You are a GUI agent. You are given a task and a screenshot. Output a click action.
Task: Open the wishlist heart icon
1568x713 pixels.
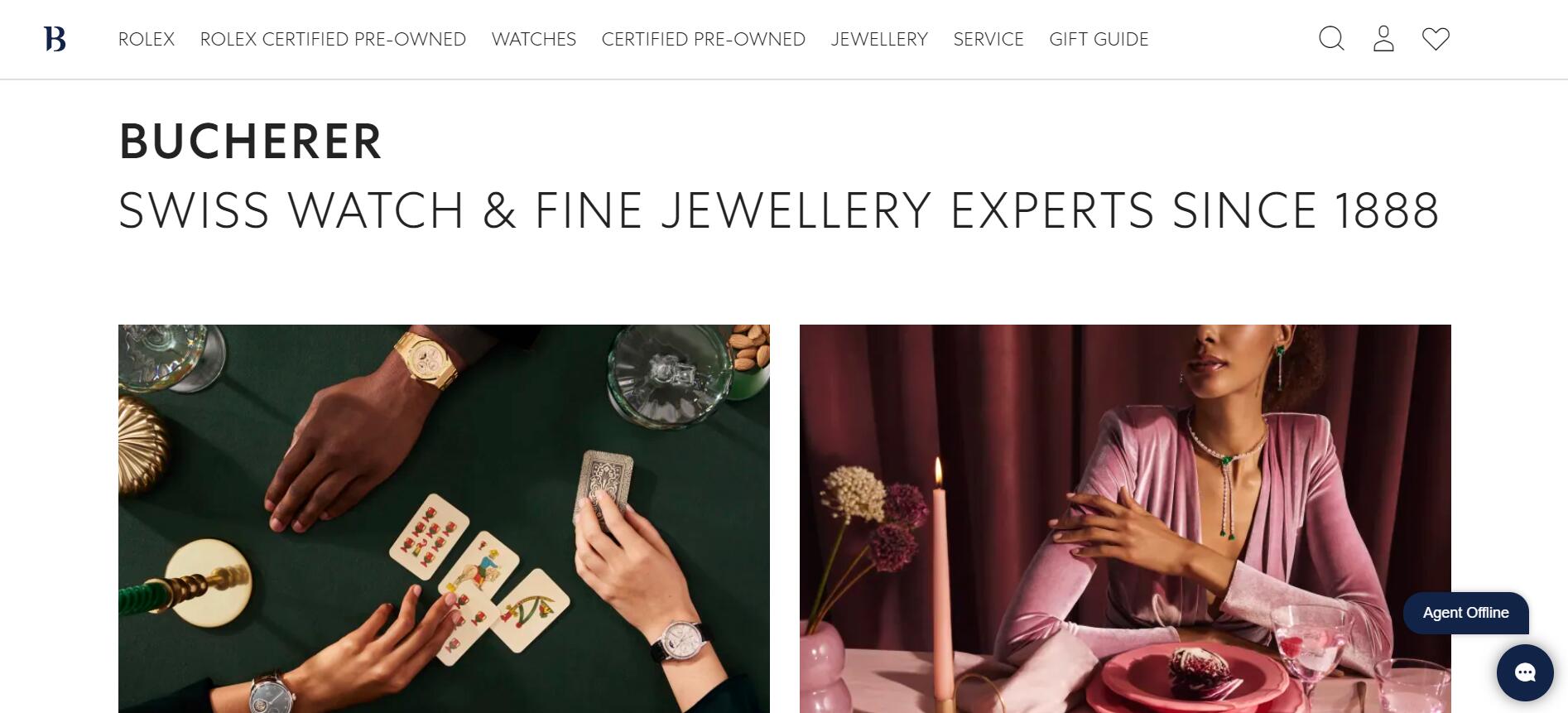click(x=1436, y=39)
